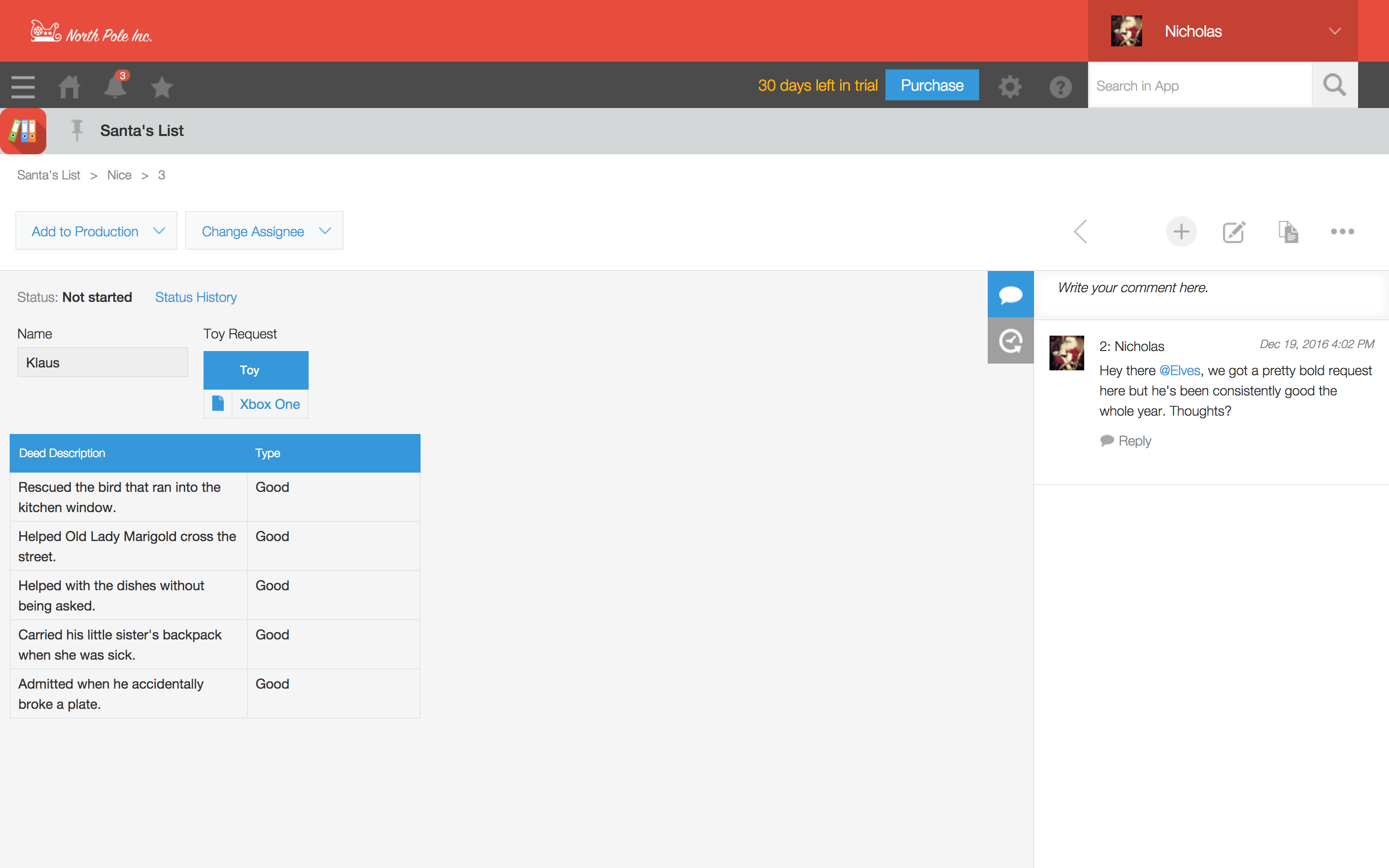Go to previous record arrow
This screenshot has height=868, width=1389.
tap(1080, 231)
